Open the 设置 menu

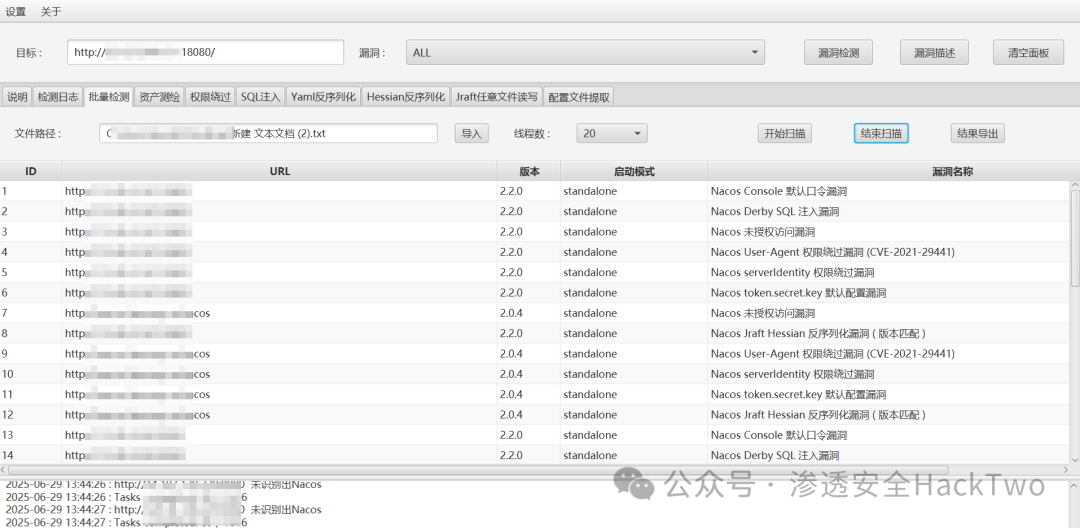click(16, 11)
